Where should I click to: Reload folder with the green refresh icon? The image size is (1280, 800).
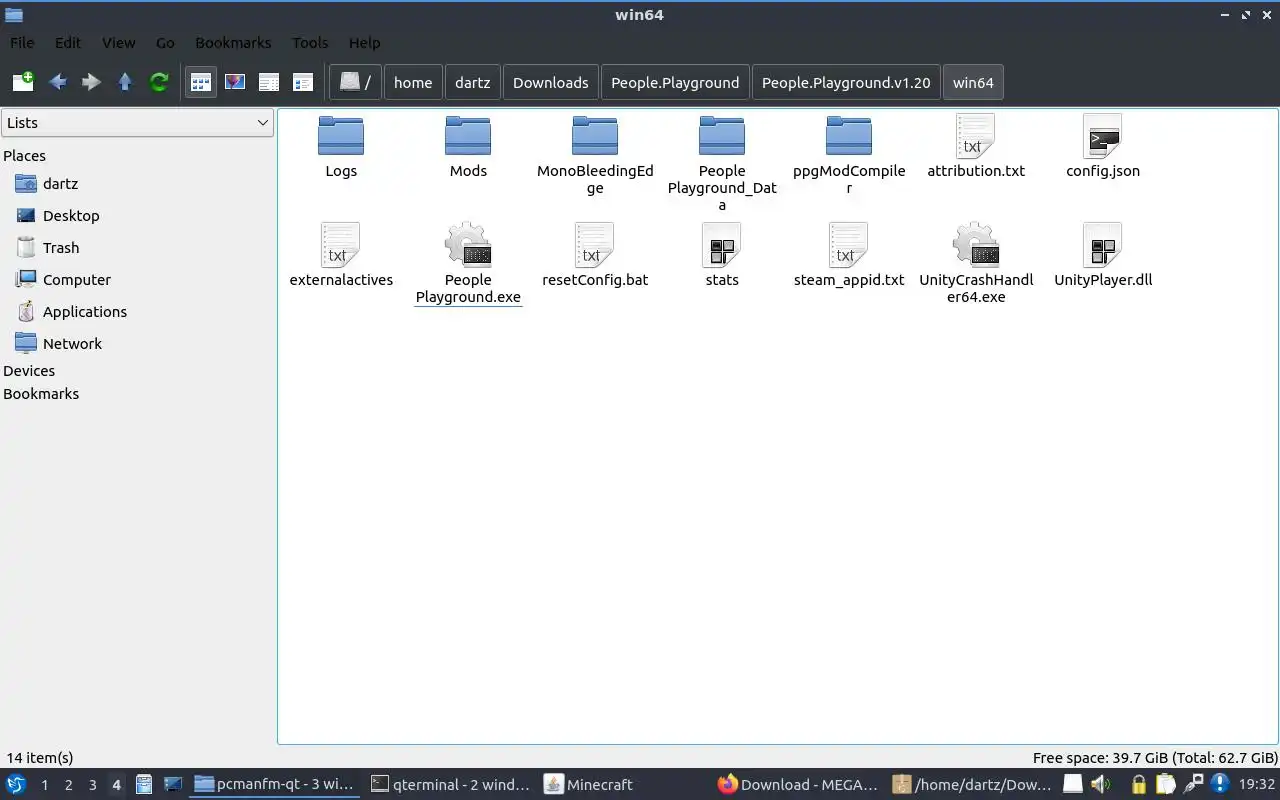click(x=159, y=82)
